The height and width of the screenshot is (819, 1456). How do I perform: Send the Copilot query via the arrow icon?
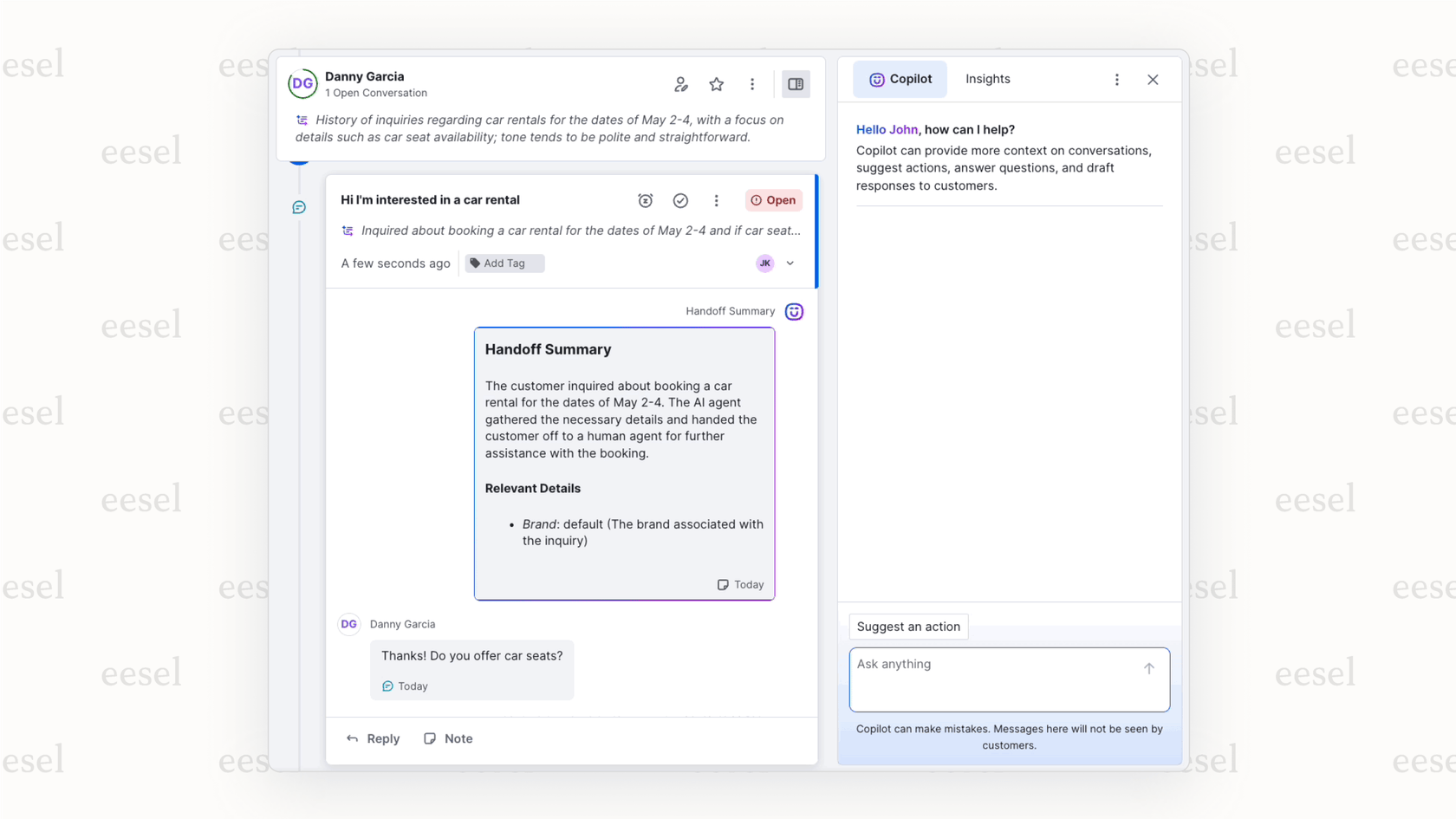click(x=1149, y=668)
